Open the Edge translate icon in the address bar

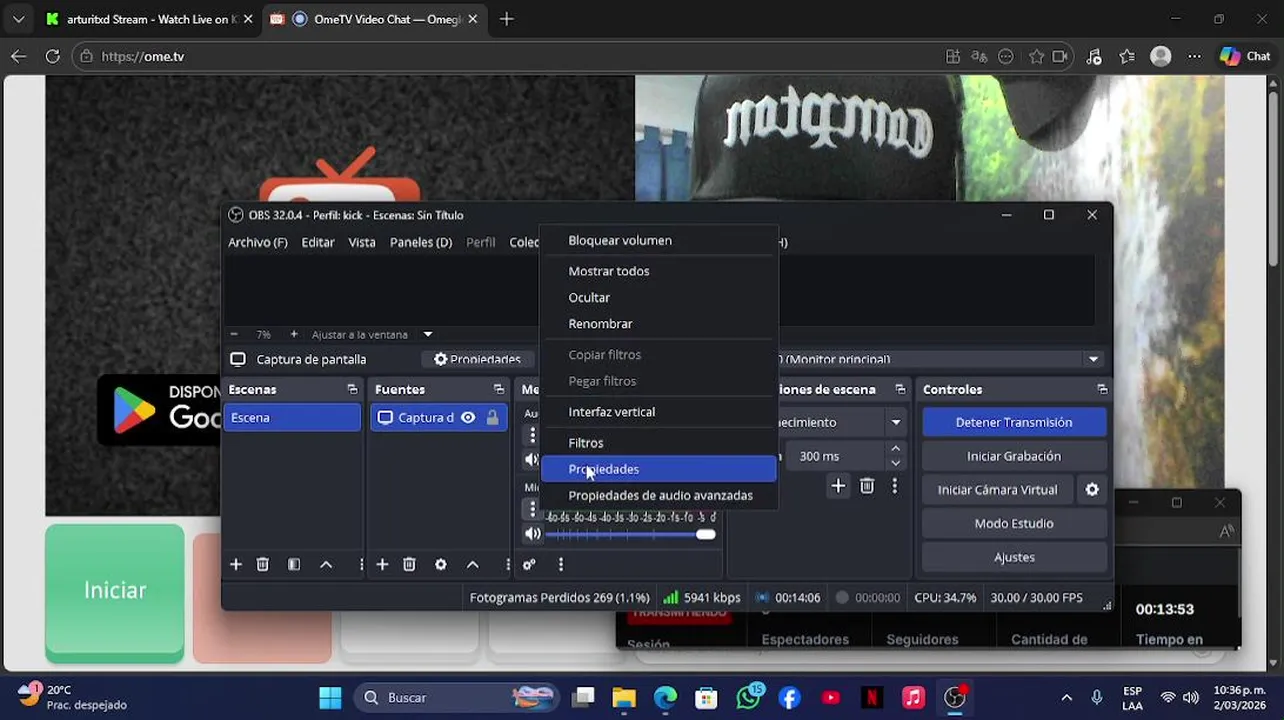point(979,57)
